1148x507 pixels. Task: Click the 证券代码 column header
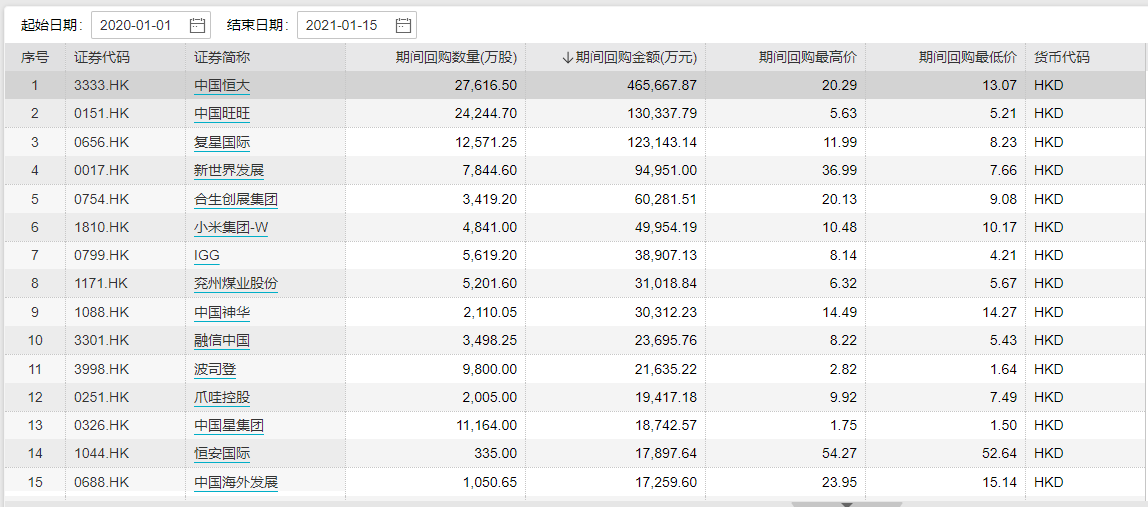tap(102, 58)
